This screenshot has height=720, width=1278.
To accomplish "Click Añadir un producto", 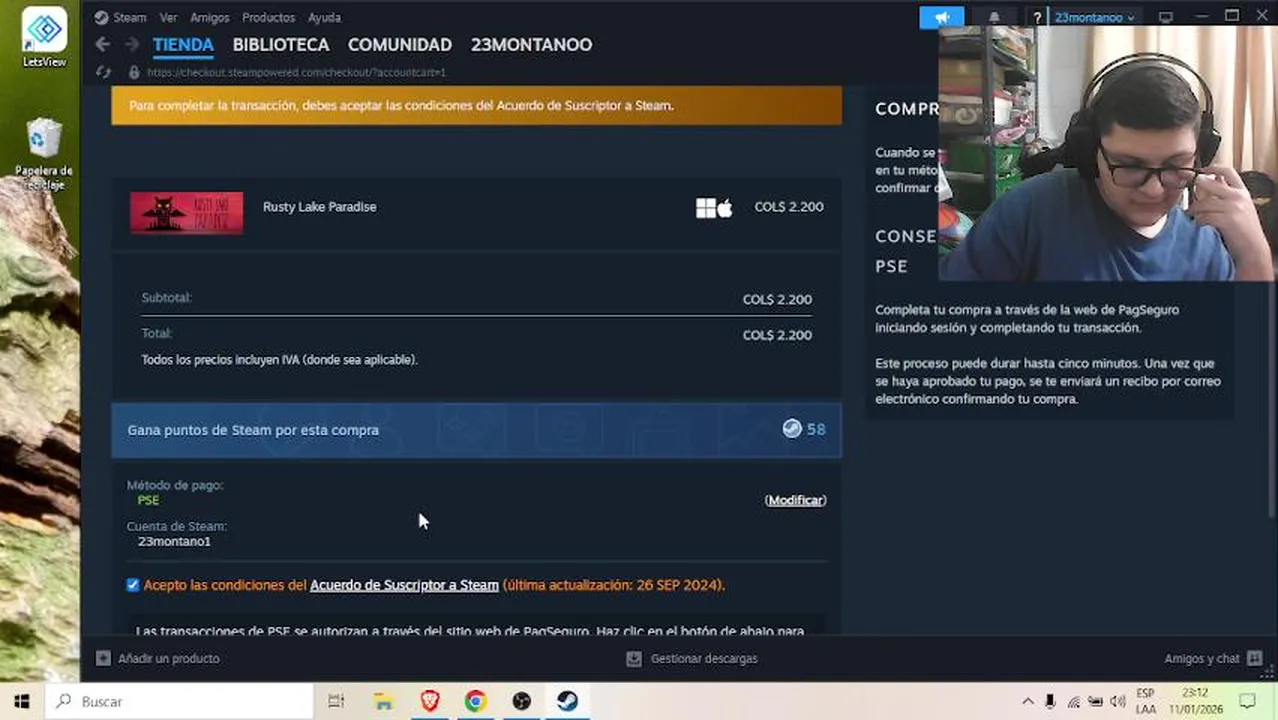I will tap(169, 659).
